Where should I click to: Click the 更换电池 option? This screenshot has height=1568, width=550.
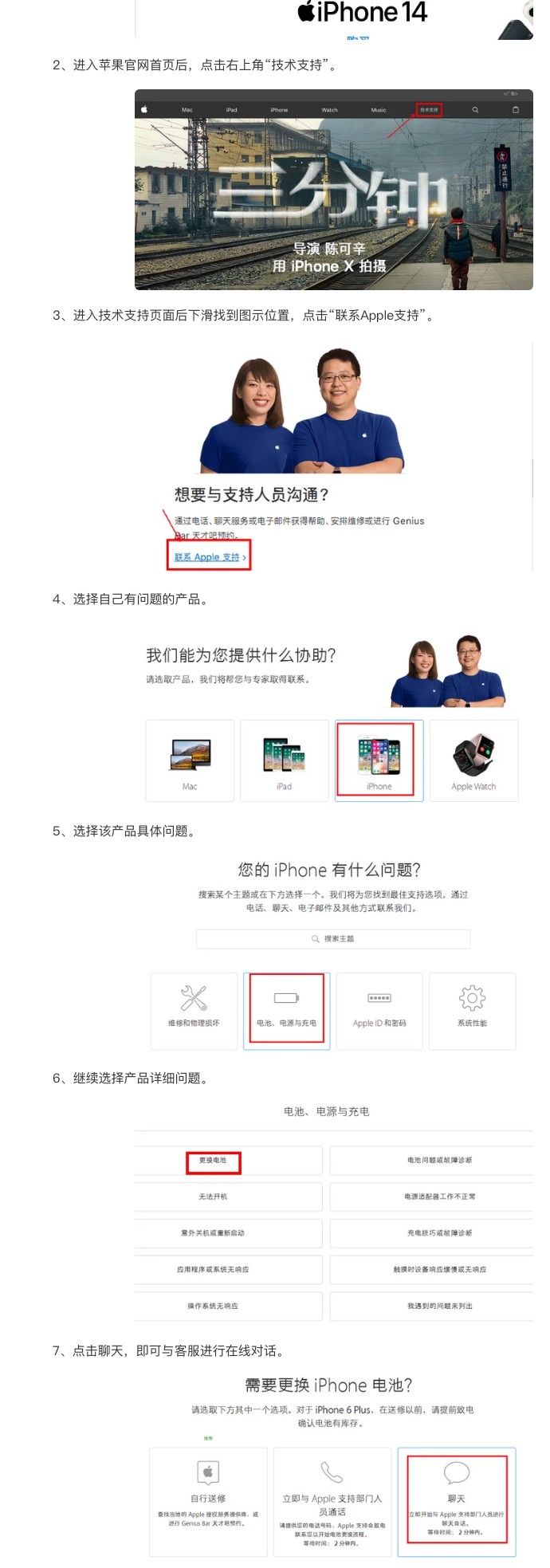coord(213,1161)
